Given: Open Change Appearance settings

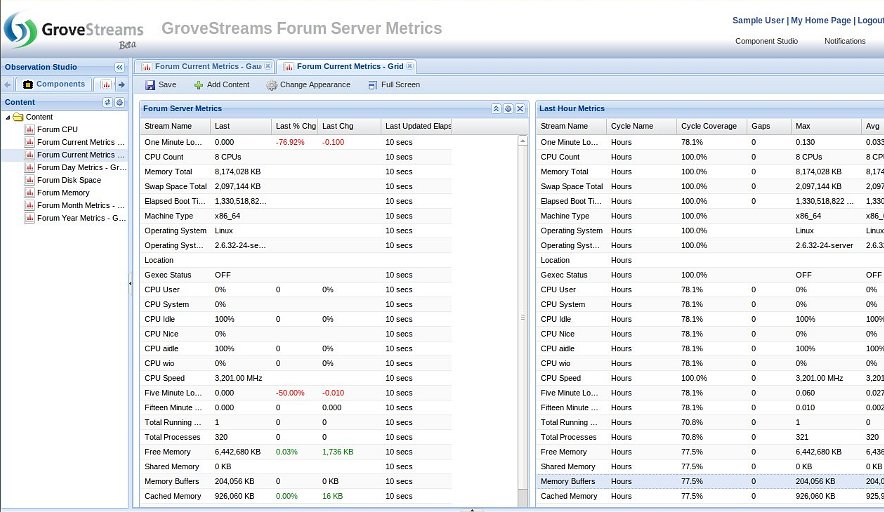Looking at the screenshot, I should tap(308, 85).
